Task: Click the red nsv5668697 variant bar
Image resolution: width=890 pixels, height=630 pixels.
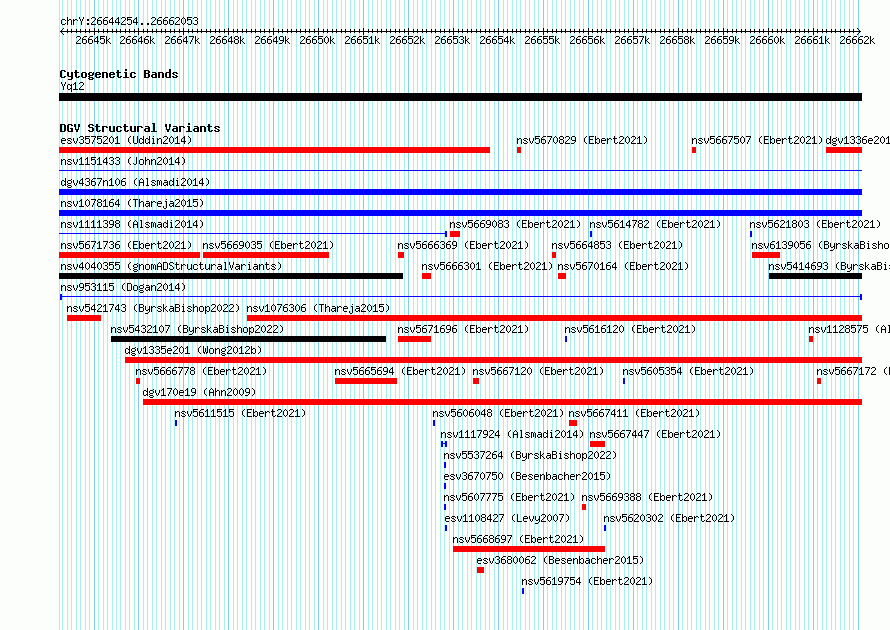Action: (x=529, y=549)
